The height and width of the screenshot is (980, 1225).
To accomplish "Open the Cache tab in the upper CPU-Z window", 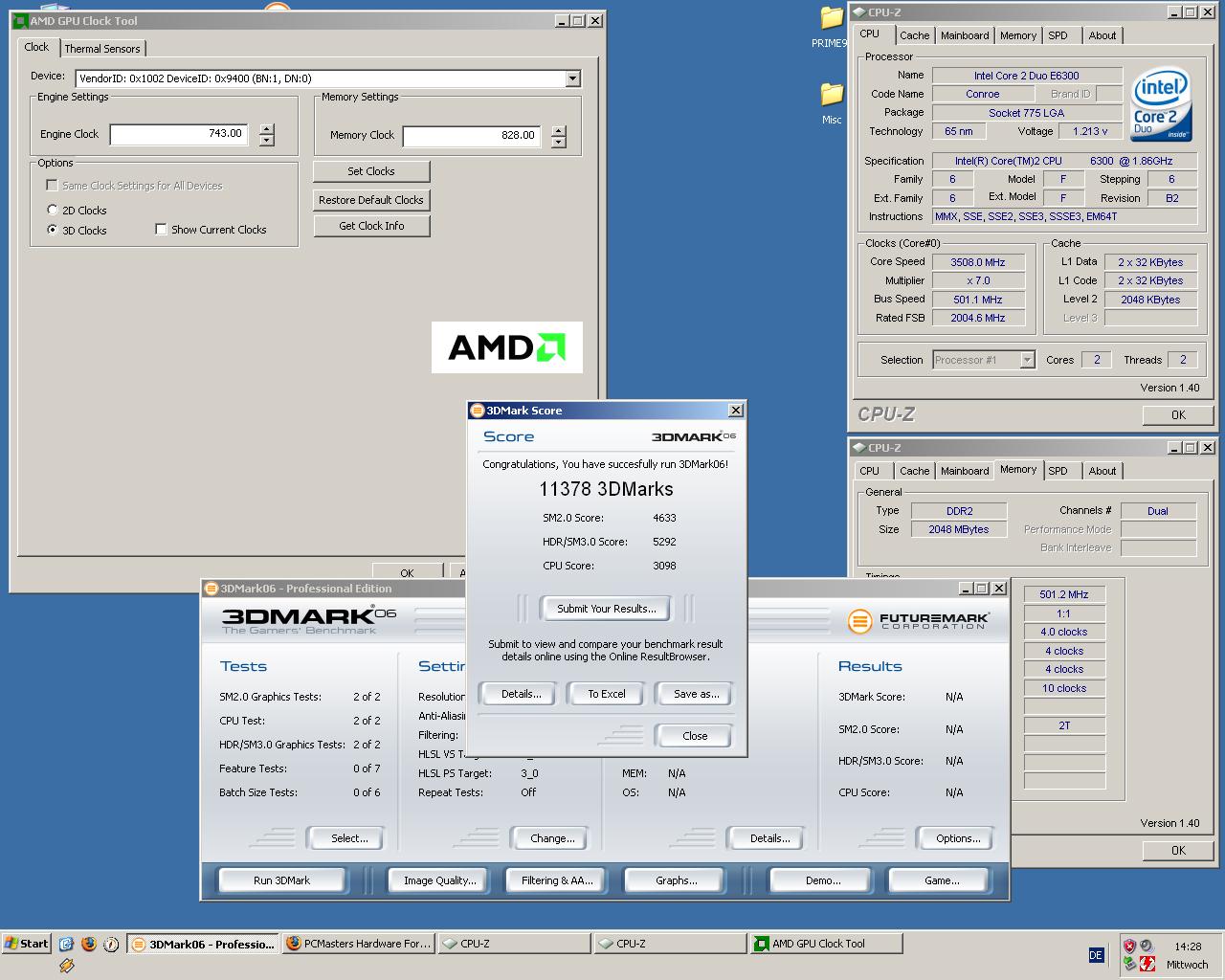I will [914, 35].
